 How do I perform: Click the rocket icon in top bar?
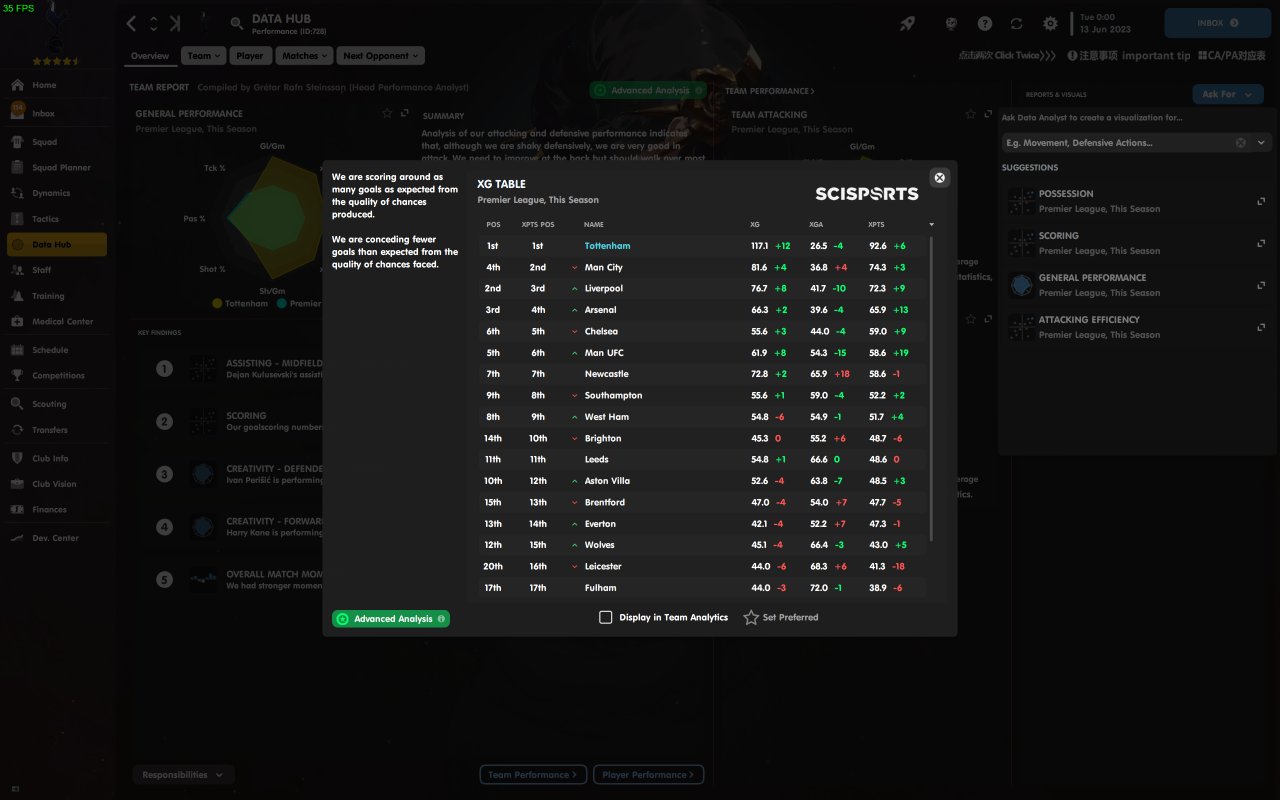pyautogui.click(x=908, y=23)
